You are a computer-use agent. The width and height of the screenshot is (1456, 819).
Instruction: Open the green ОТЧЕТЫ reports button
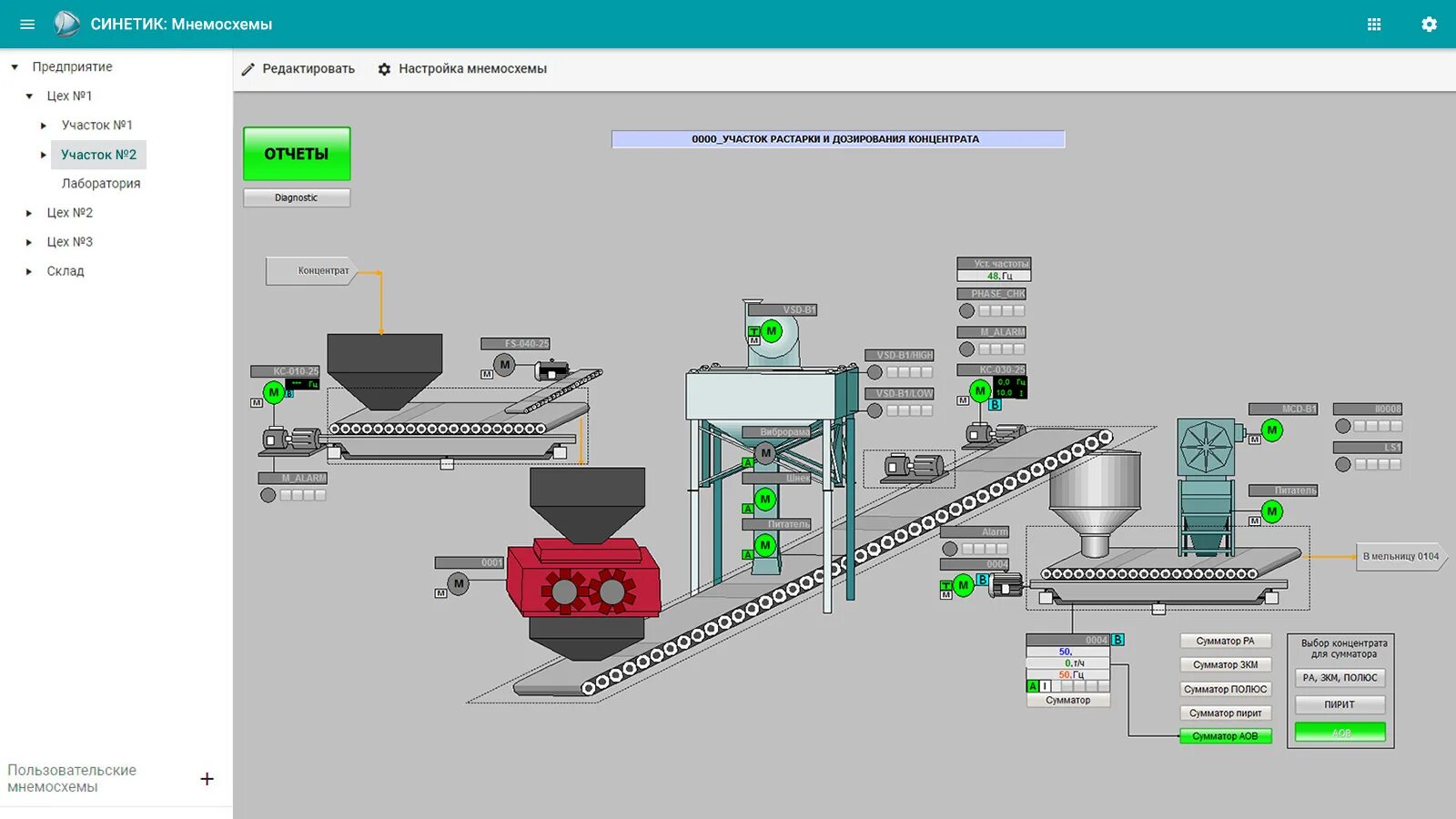click(297, 154)
